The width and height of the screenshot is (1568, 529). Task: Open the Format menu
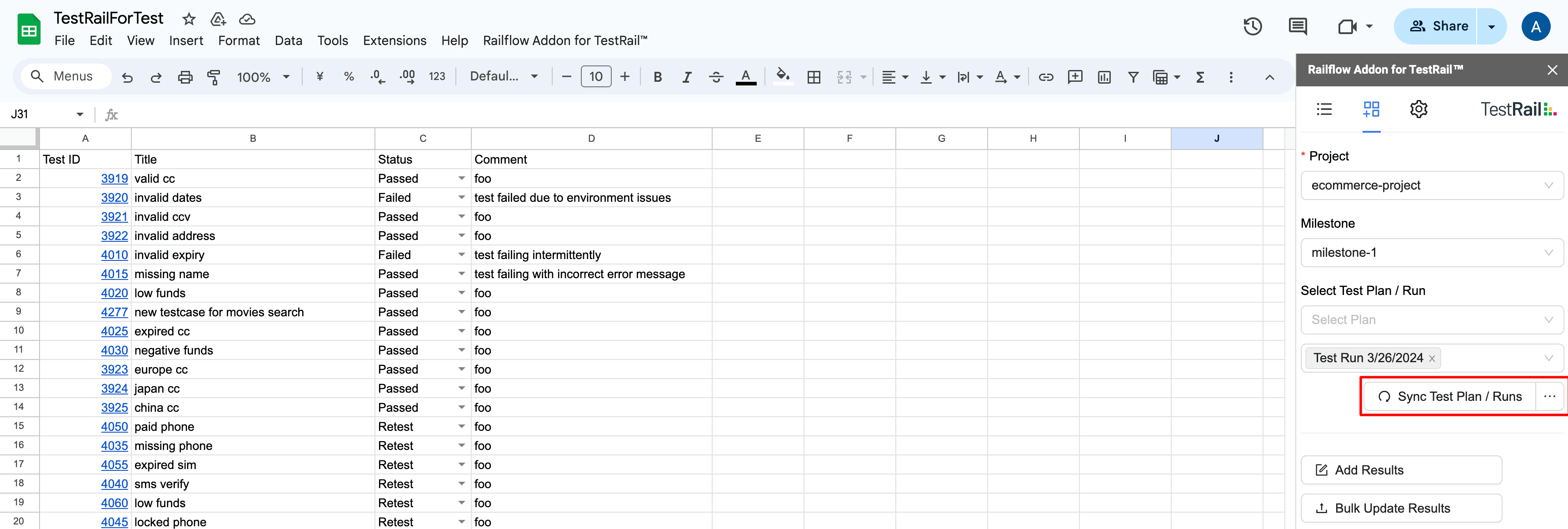(x=239, y=41)
